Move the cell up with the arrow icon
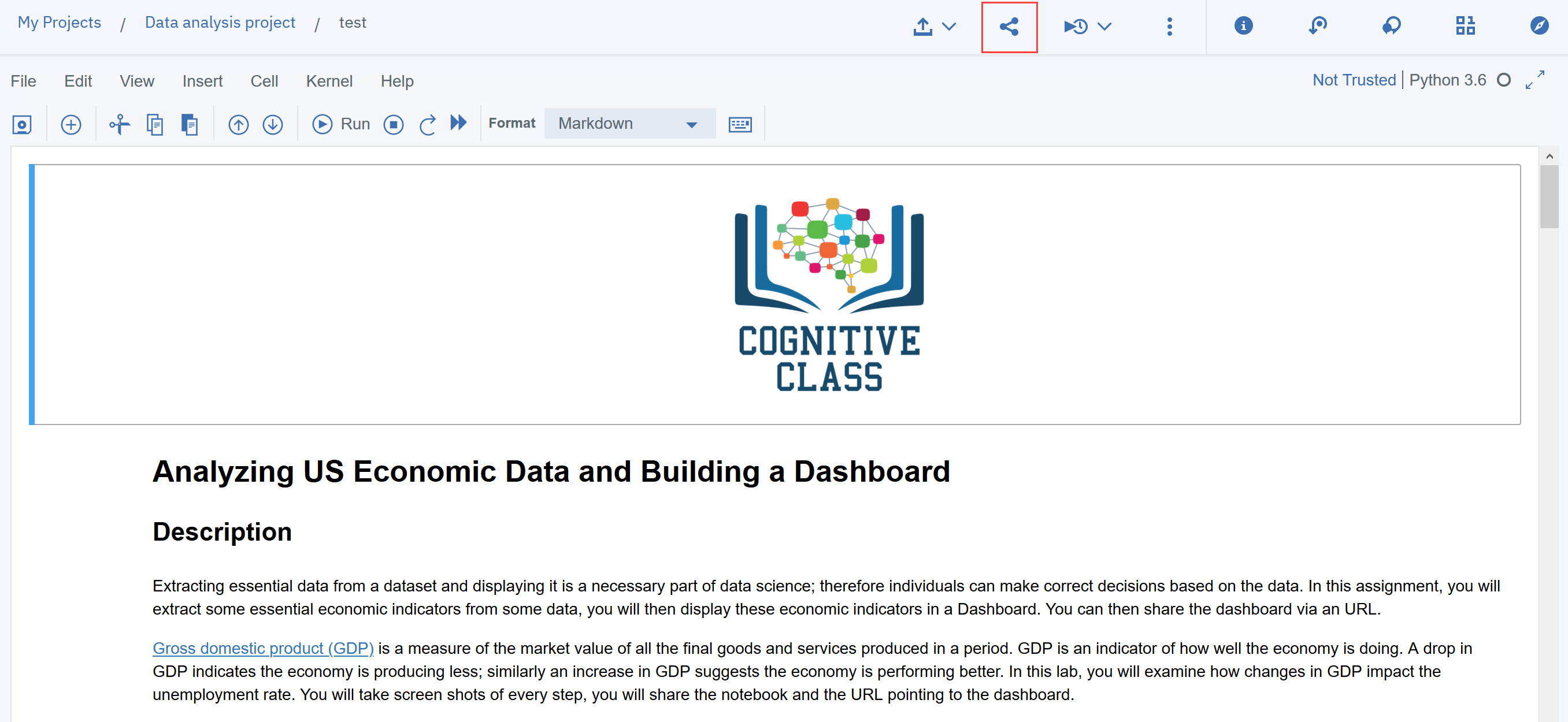This screenshot has width=1568, height=722. [x=238, y=125]
